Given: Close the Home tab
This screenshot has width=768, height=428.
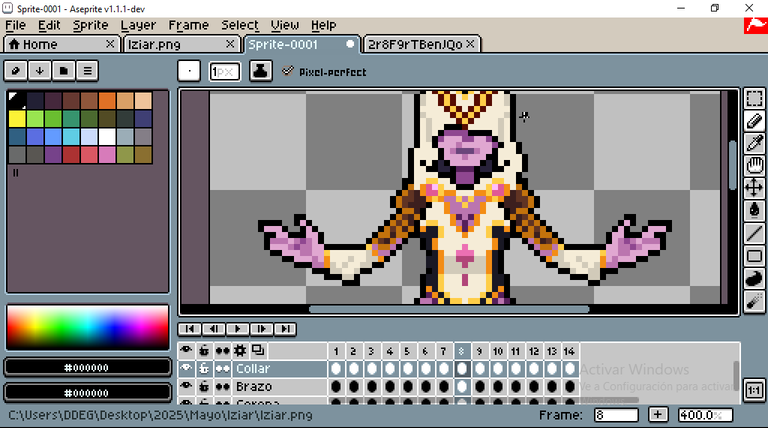Looking at the screenshot, I should pos(110,44).
